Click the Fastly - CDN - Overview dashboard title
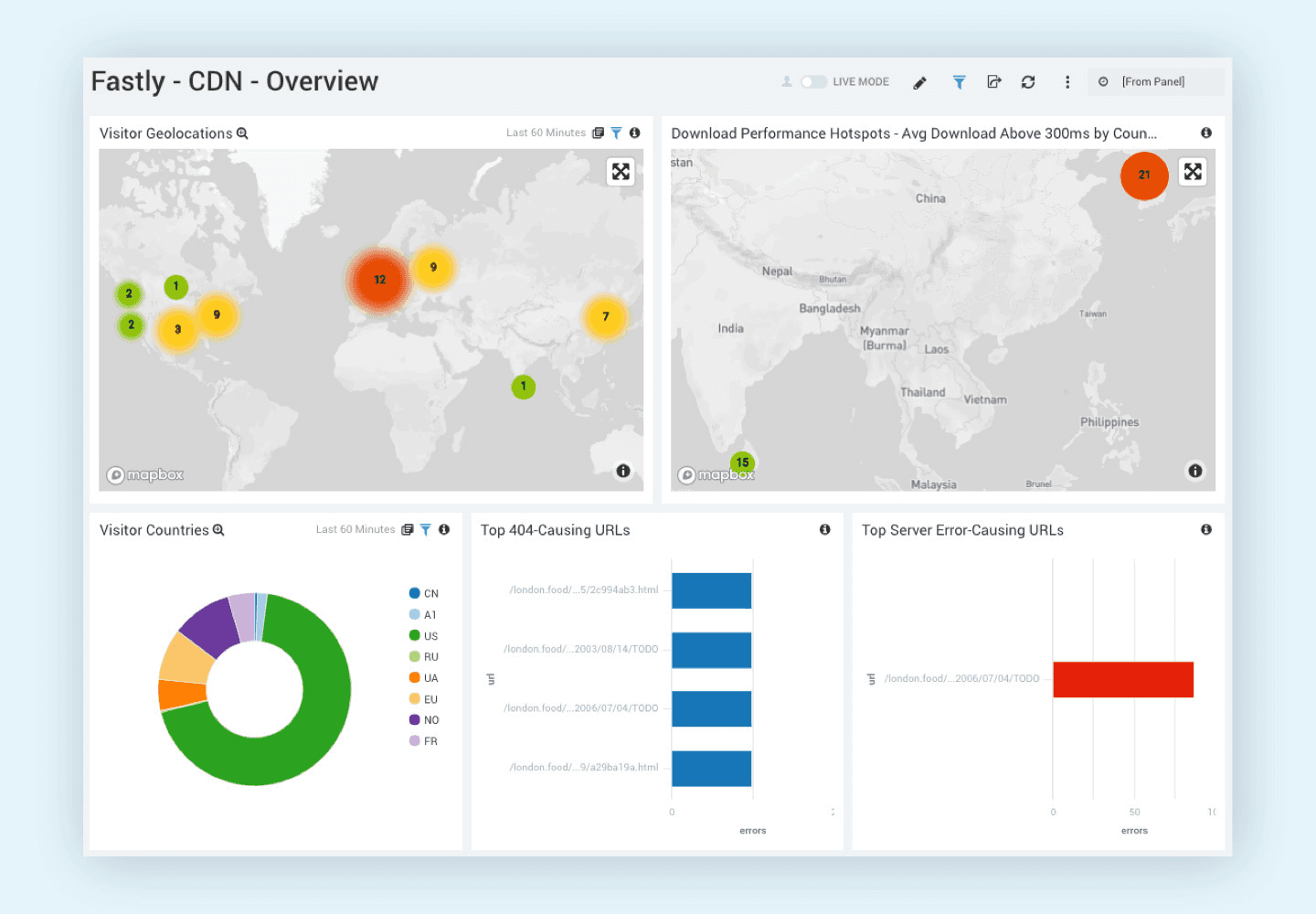 click(x=235, y=81)
